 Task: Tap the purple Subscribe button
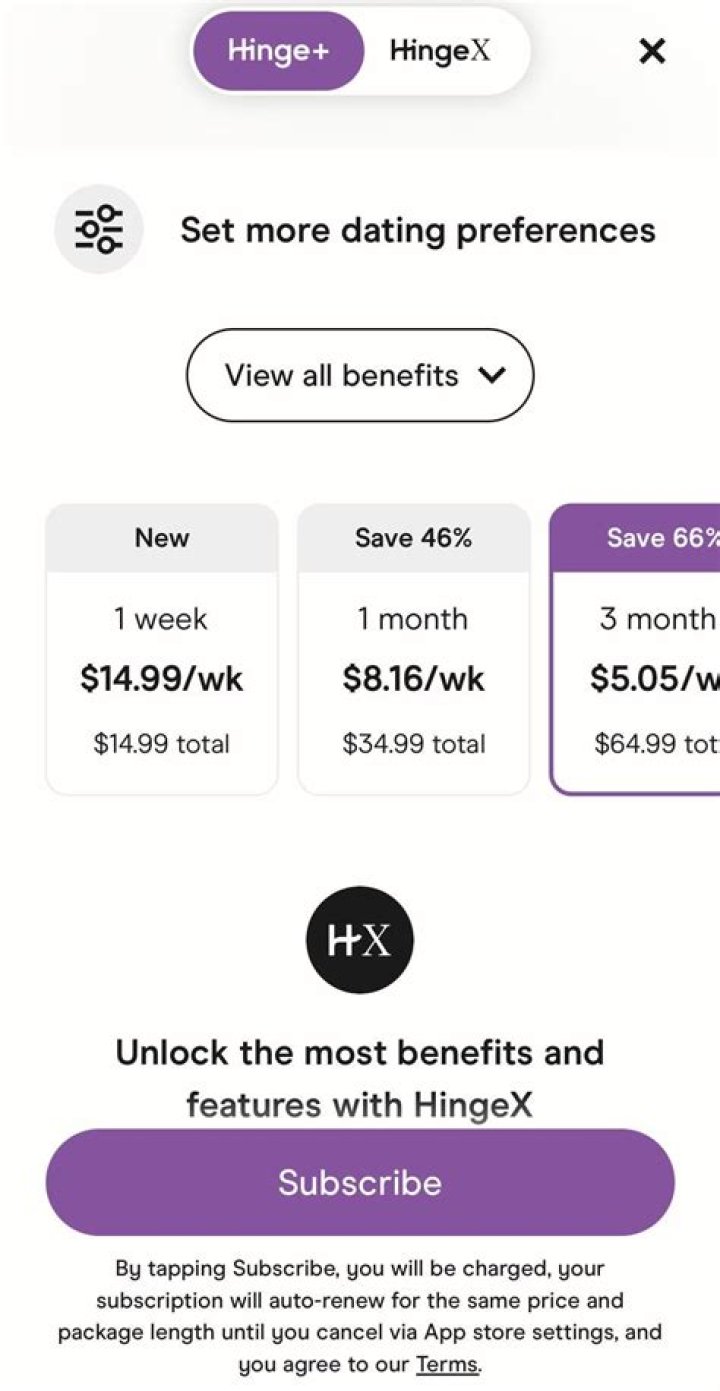(360, 1182)
